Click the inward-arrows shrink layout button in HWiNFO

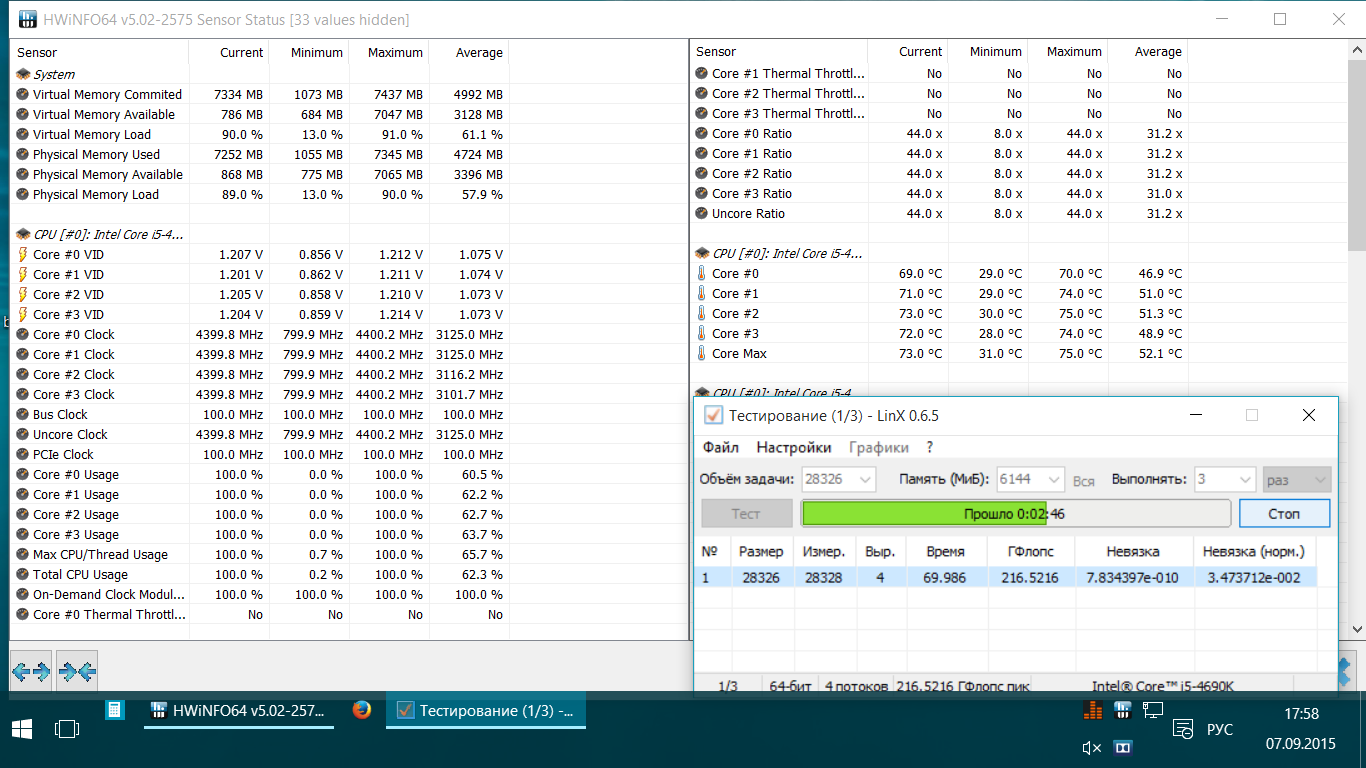pos(77,671)
